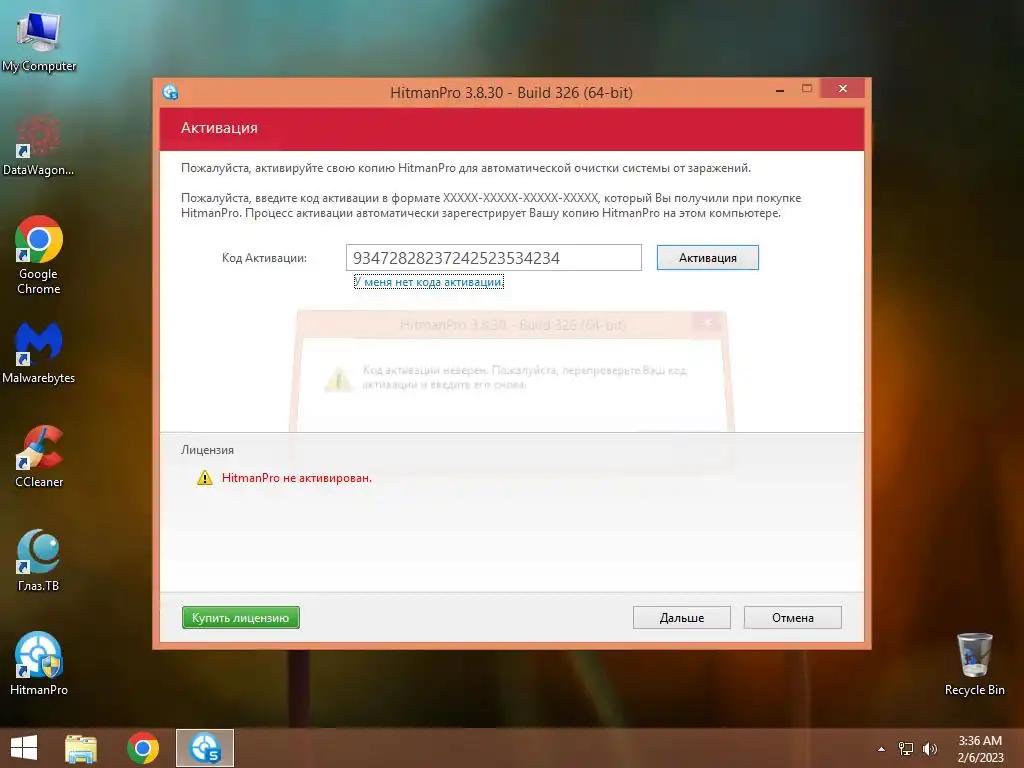Open My Computer desktop icon

click(x=39, y=40)
